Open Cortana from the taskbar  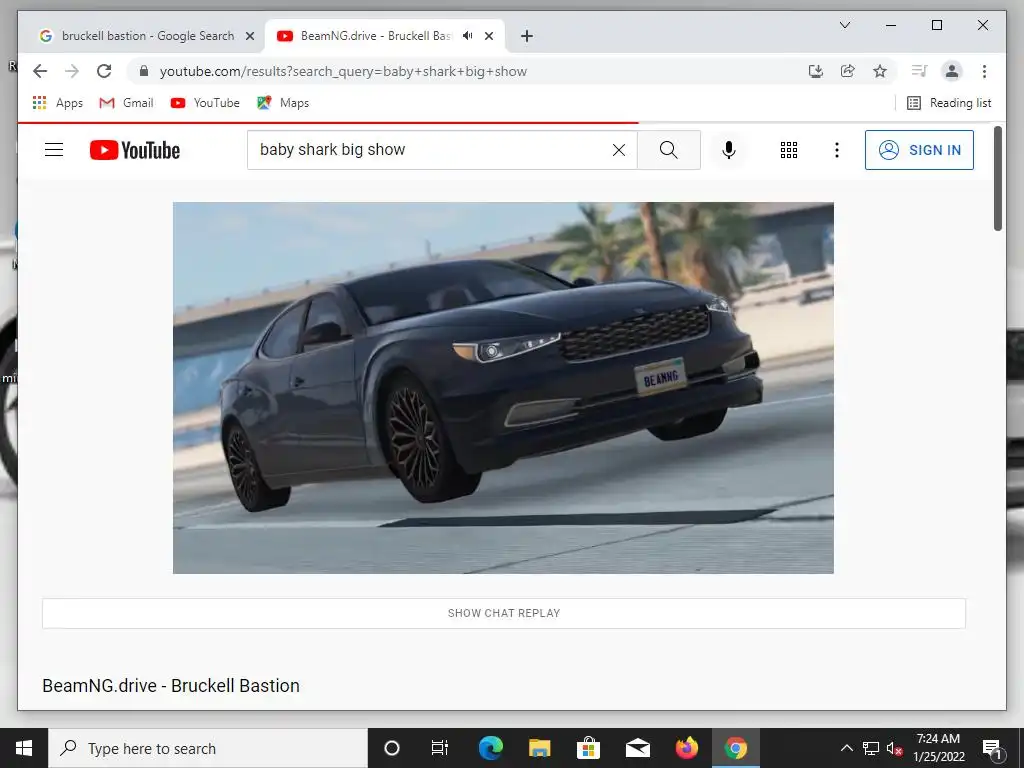(392, 748)
